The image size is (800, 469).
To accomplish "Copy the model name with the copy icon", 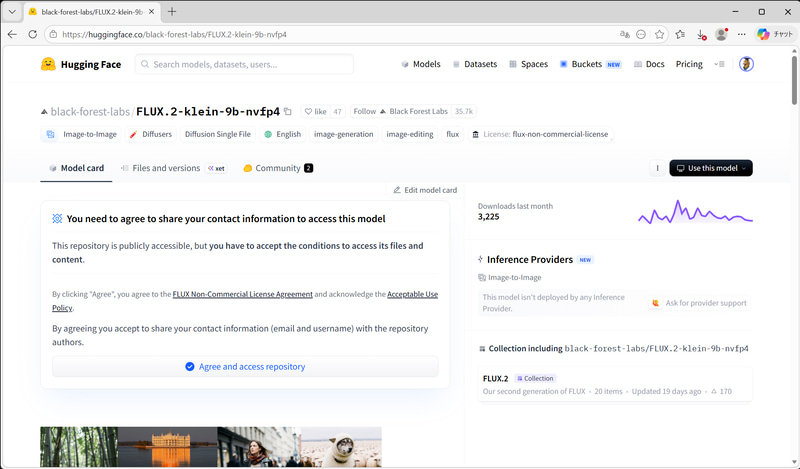I will [288, 112].
